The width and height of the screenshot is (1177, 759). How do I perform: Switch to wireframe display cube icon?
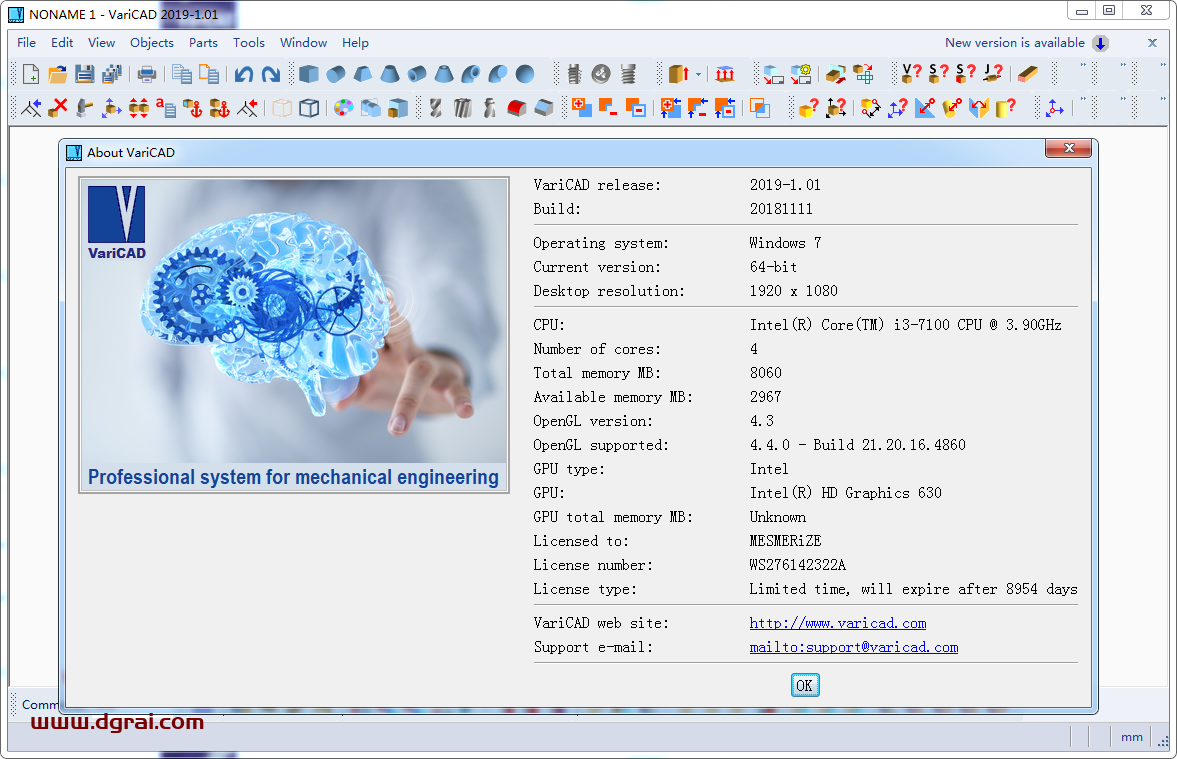[x=309, y=108]
